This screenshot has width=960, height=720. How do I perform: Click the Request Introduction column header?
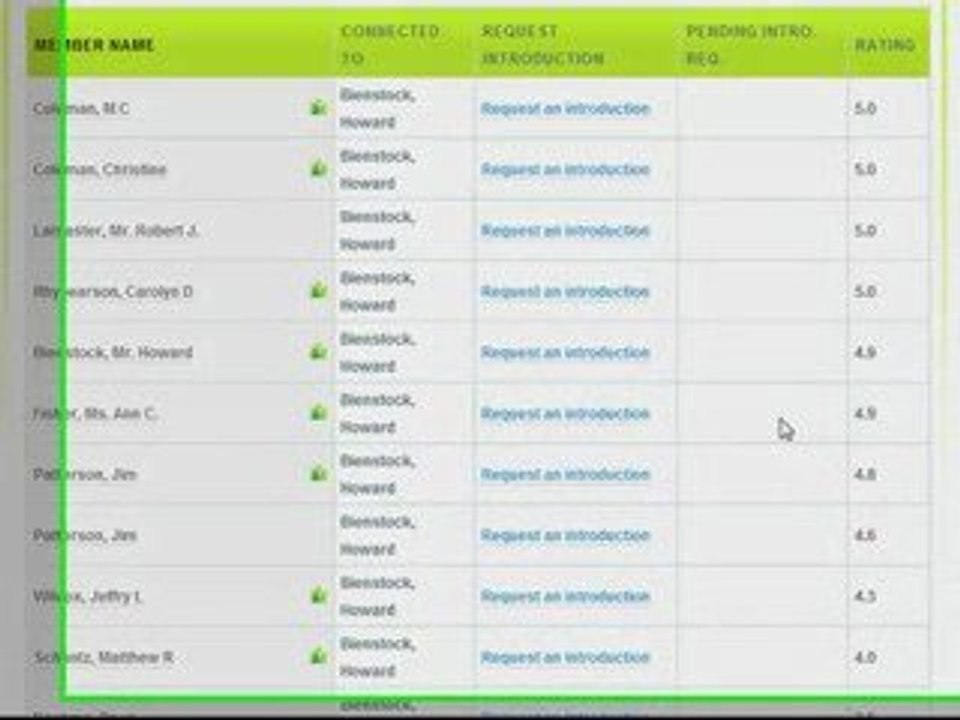(542, 45)
